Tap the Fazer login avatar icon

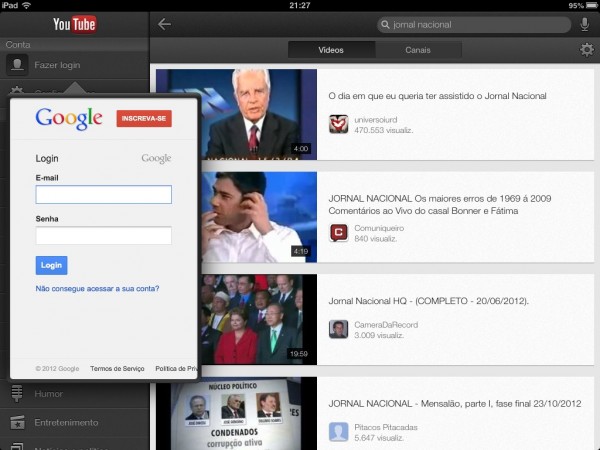coord(17,65)
